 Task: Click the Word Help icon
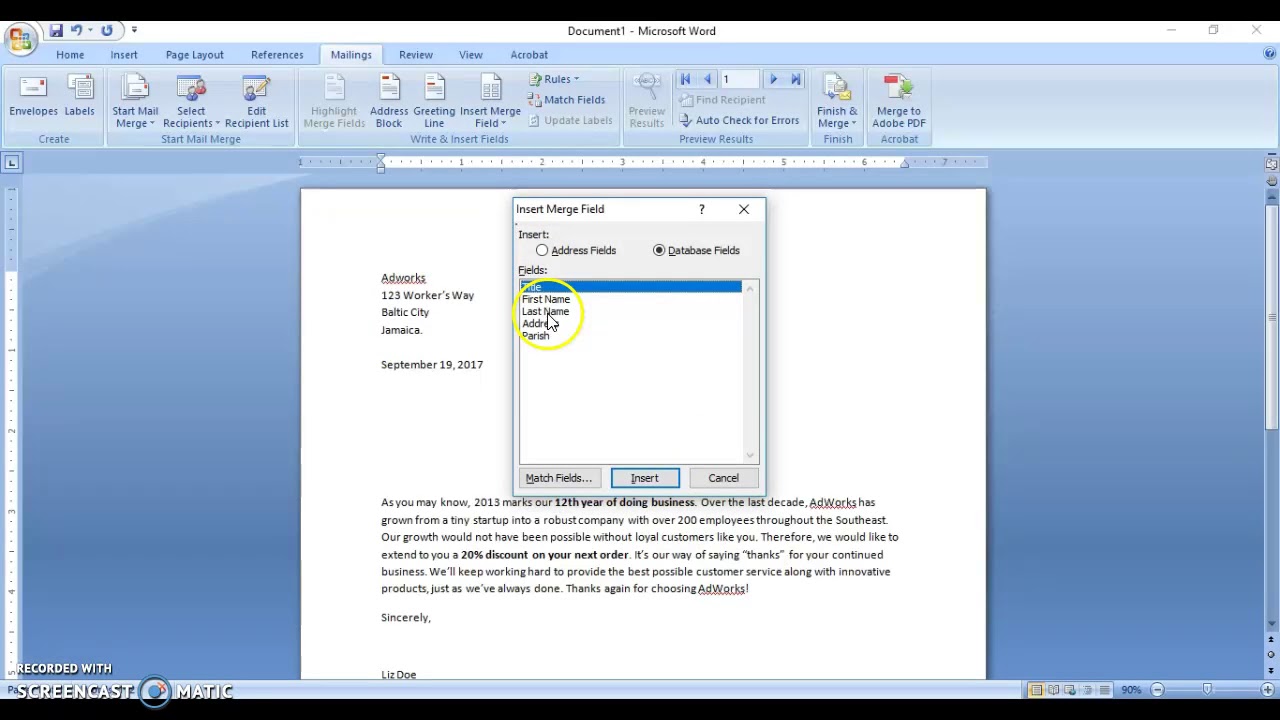[x=1269, y=54]
